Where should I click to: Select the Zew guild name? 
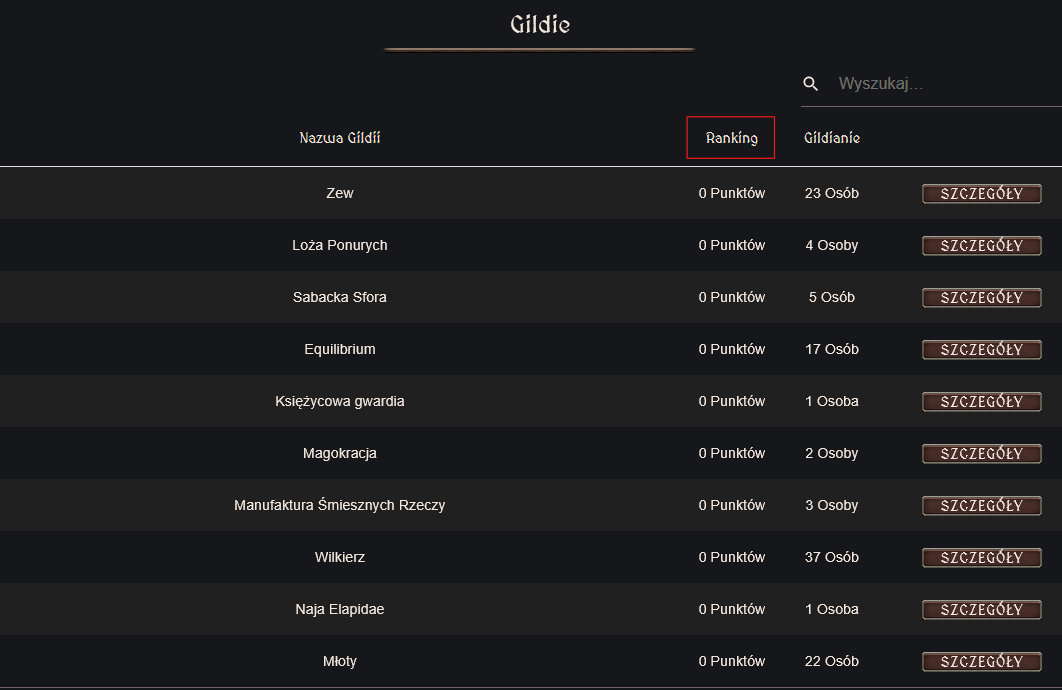point(340,193)
